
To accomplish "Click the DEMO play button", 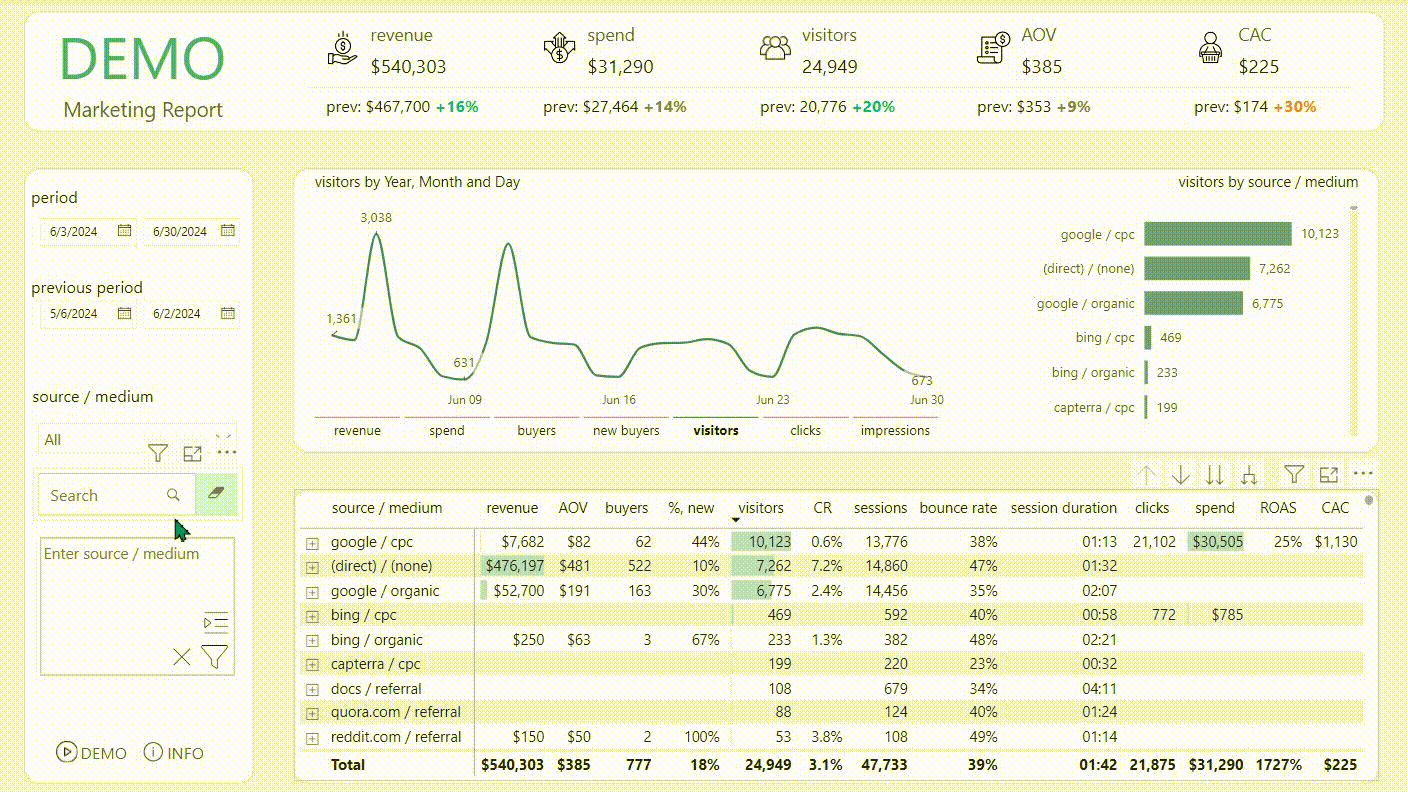I will pyautogui.click(x=92, y=753).
